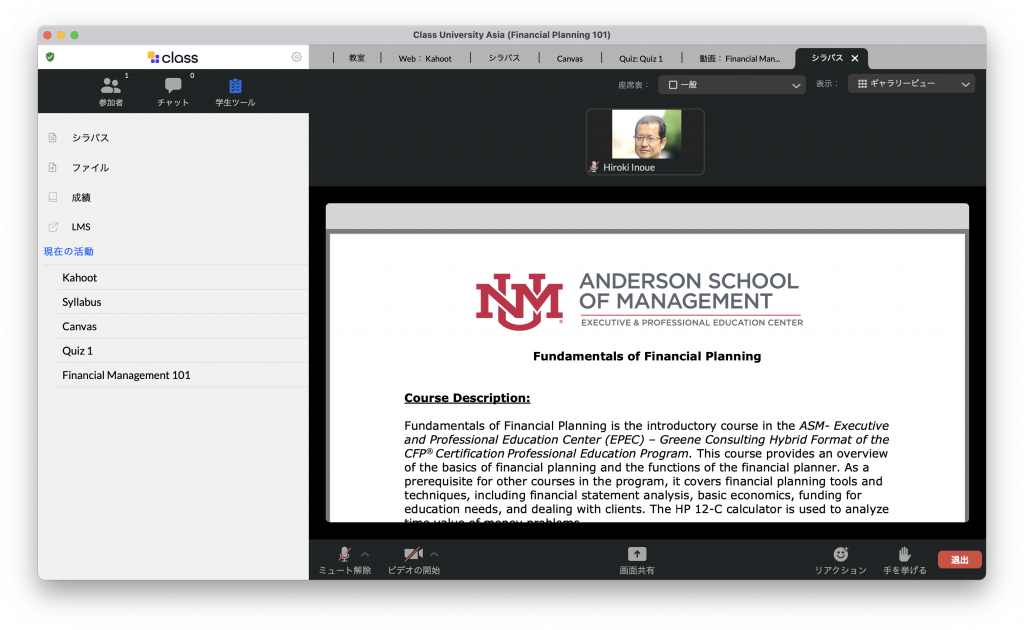The image size is (1024, 630).
Task: Switch to the first シラバス tab
Action: (x=504, y=58)
